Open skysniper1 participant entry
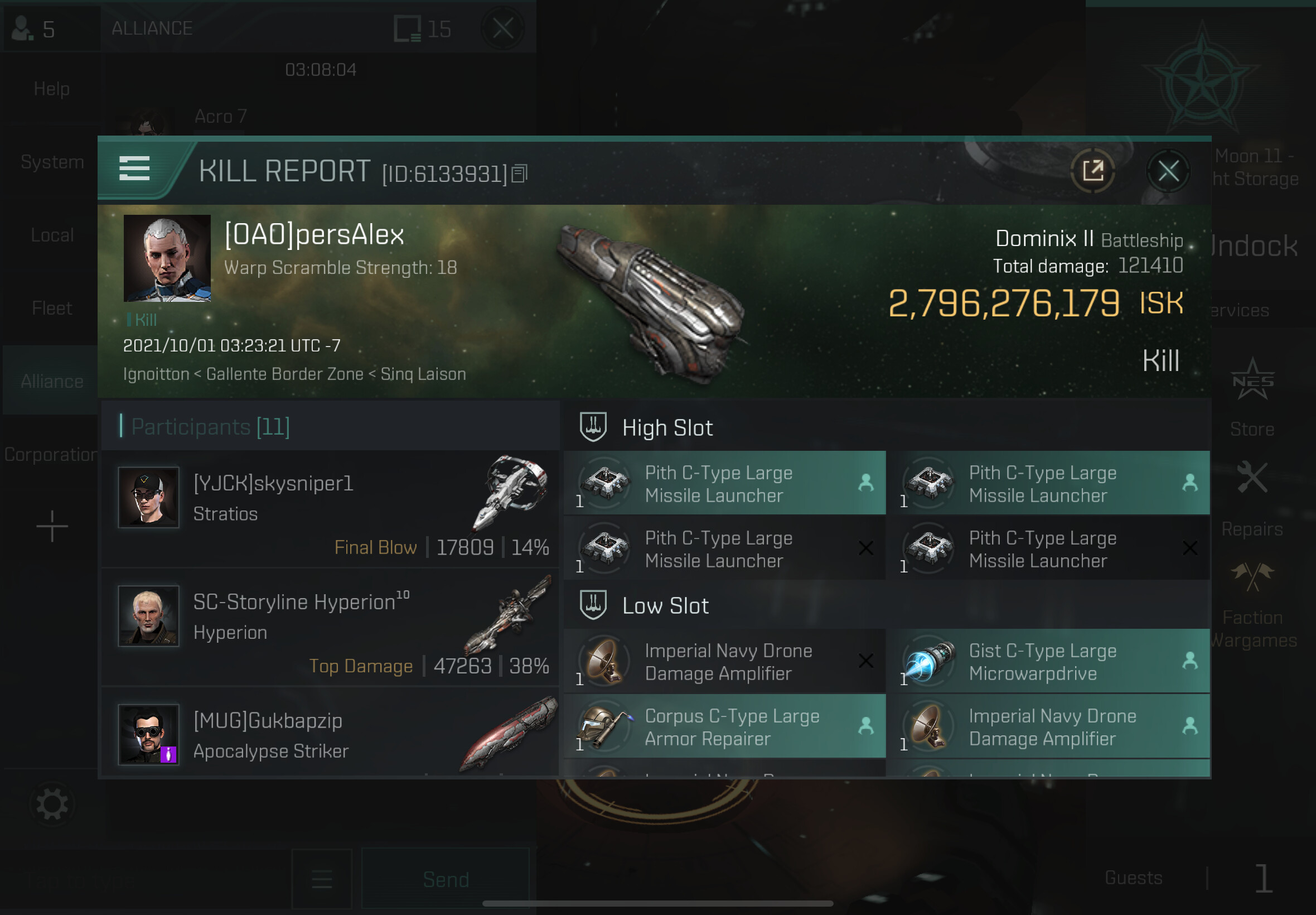 pyautogui.click(x=330, y=509)
